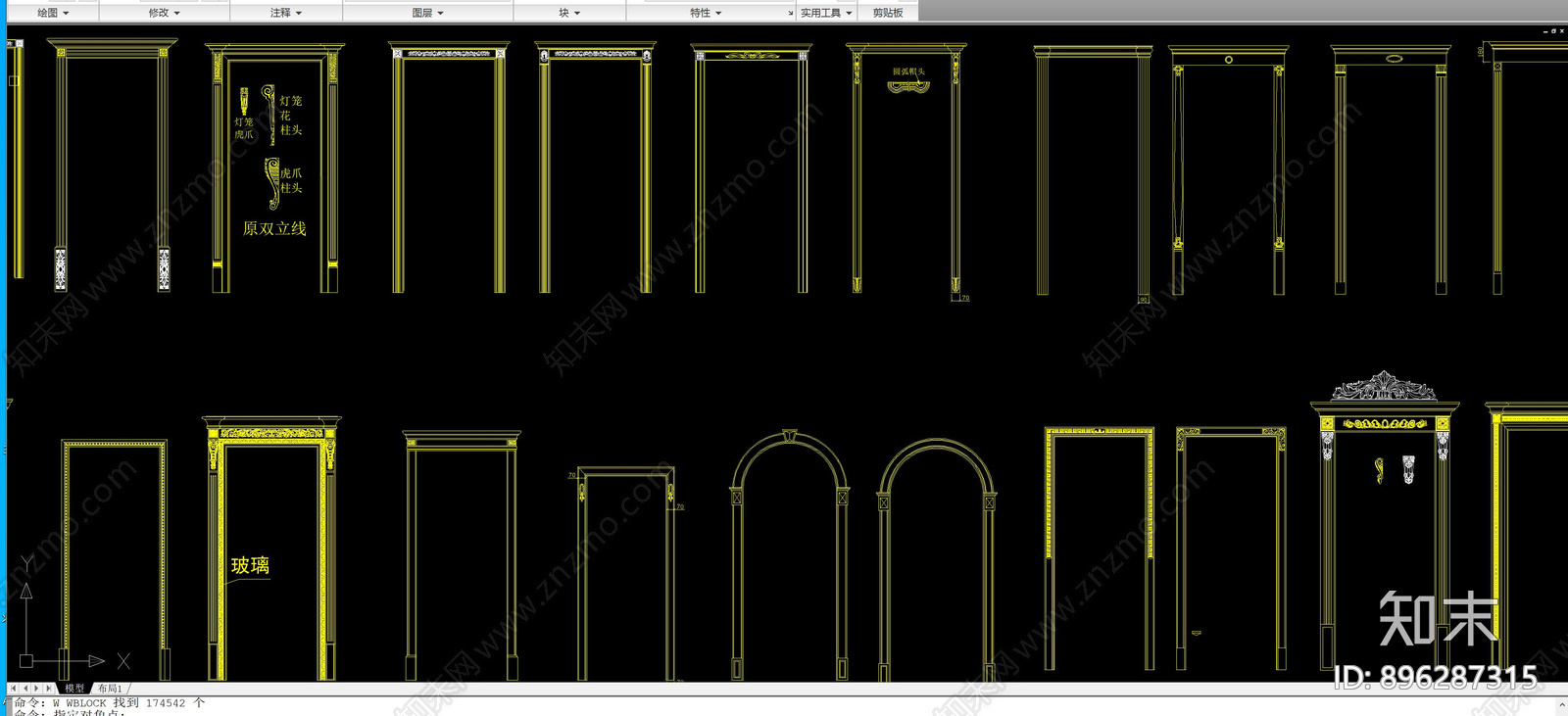Viewport: 1568px width, 716px height.
Task: Go to next layout tab arrow
Action: (36, 689)
